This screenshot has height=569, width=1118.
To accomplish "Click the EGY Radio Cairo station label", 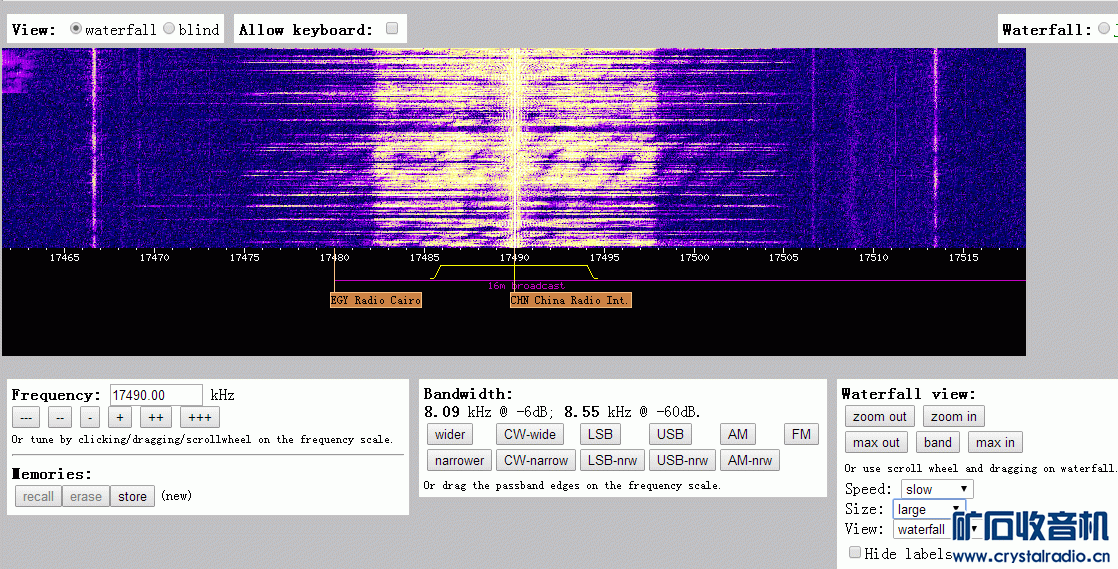I will [376, 300].
